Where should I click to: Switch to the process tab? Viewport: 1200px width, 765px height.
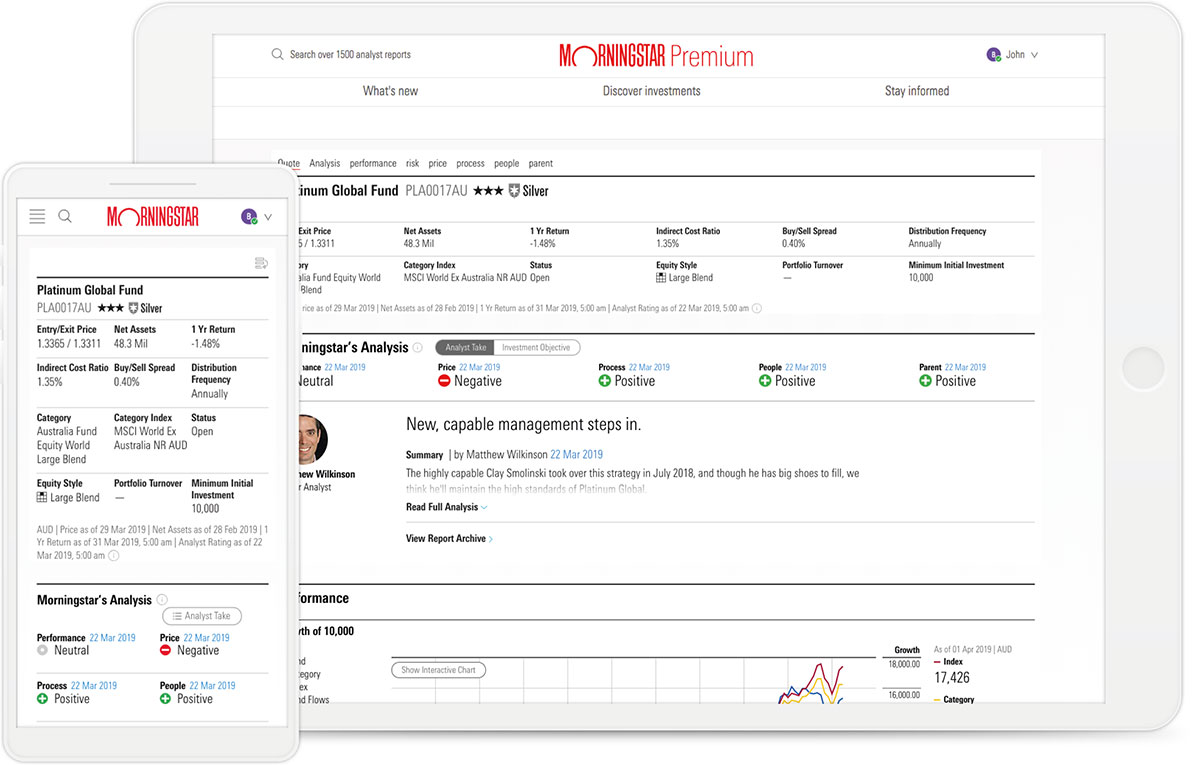point(470,163)
